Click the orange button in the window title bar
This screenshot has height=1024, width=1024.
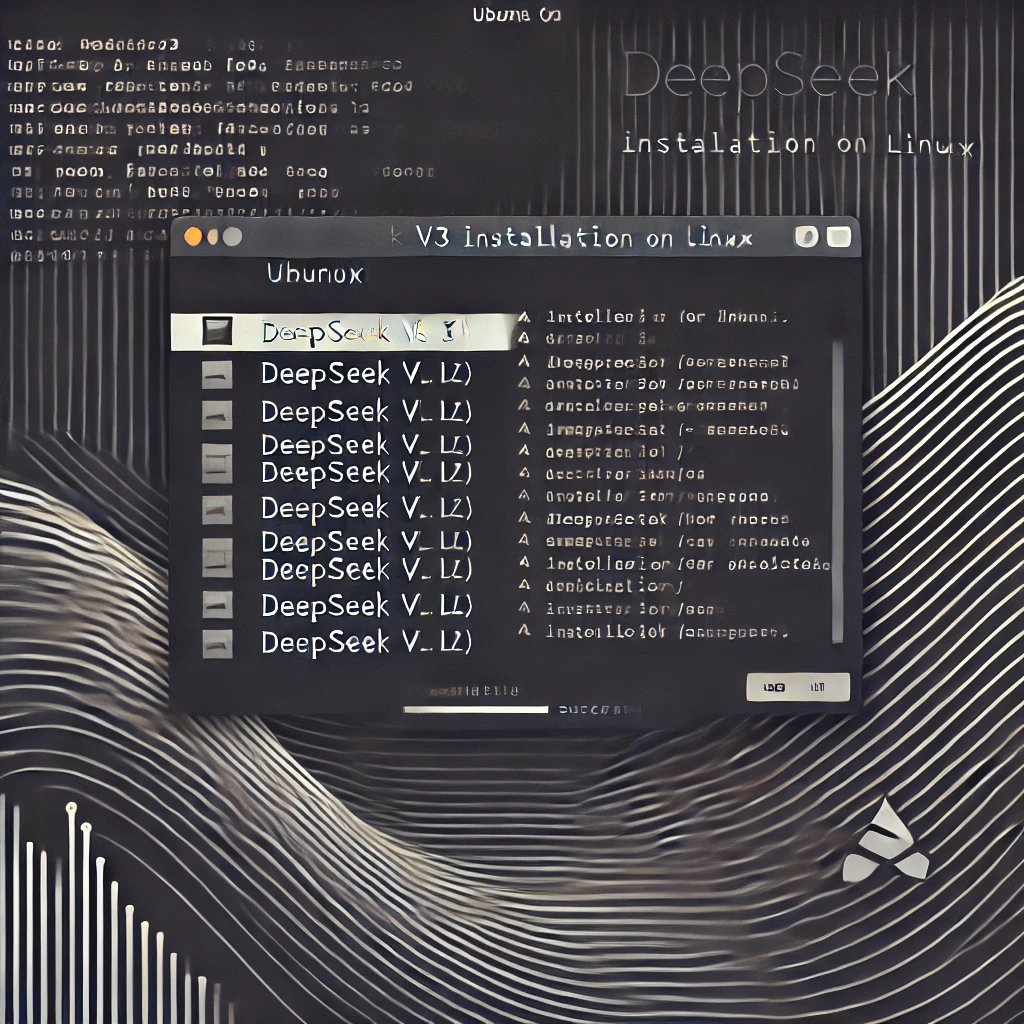click(x=193, y=236)
